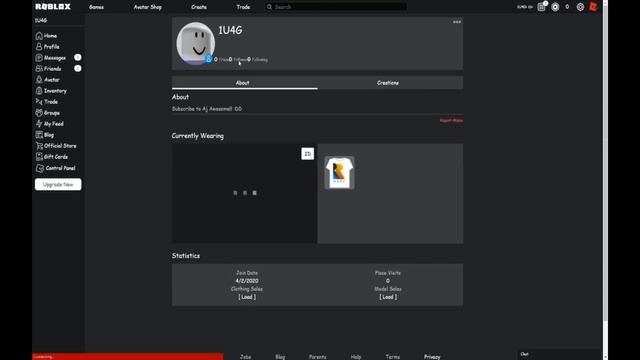
Task: Click the Robux balance number in header
Action: [567, 7]
